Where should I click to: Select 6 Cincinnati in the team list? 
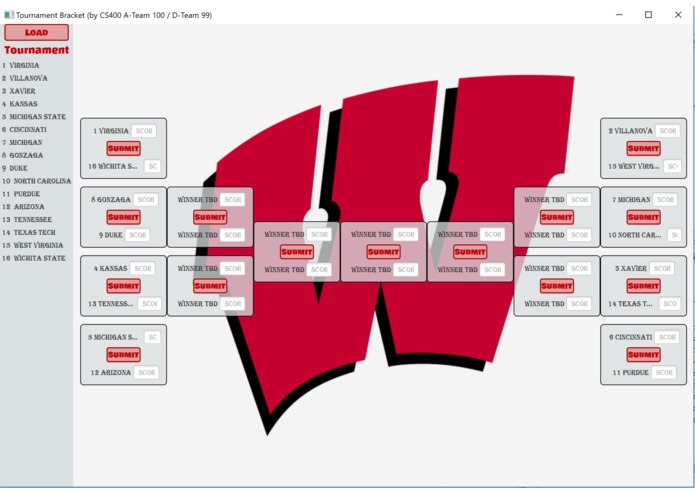(x=24, y=129)
